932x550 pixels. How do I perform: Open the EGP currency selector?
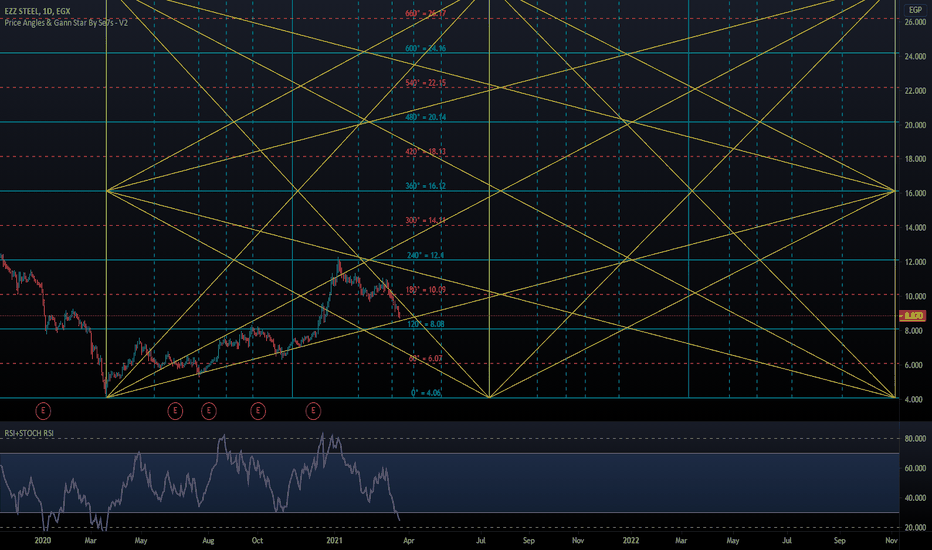point(915,10)
